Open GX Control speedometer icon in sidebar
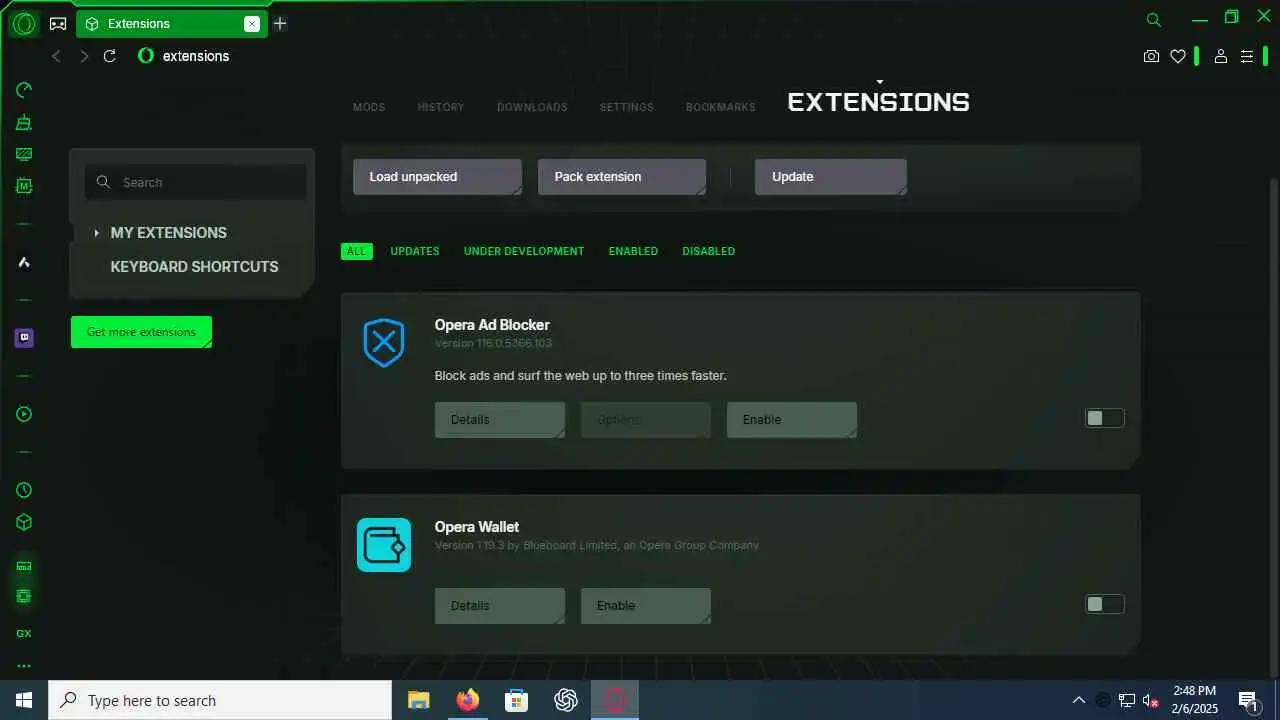Viewport: 1280px width, 720px height. pos(24,90)
